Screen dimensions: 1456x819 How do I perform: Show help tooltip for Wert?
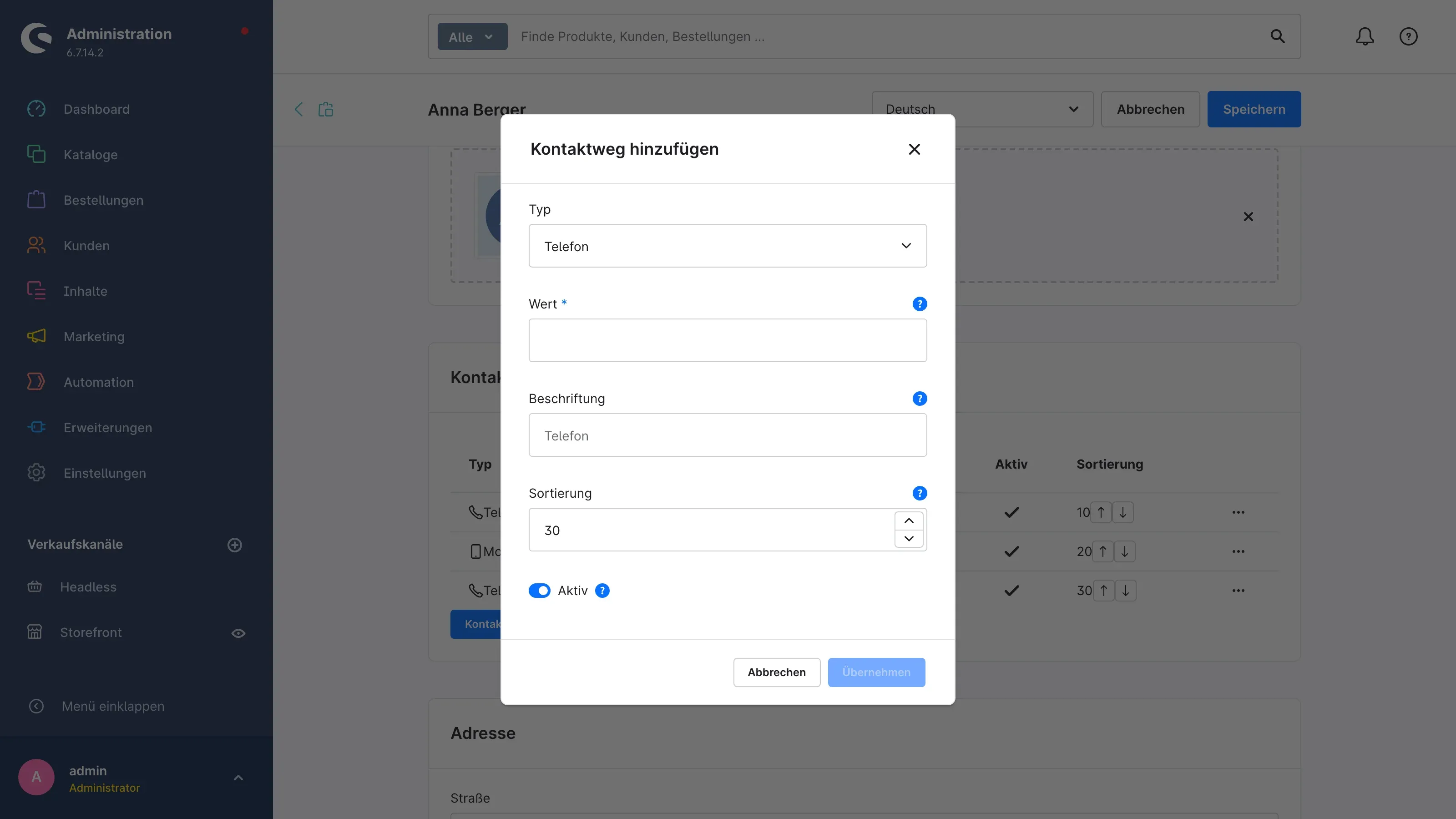point(920,304)
